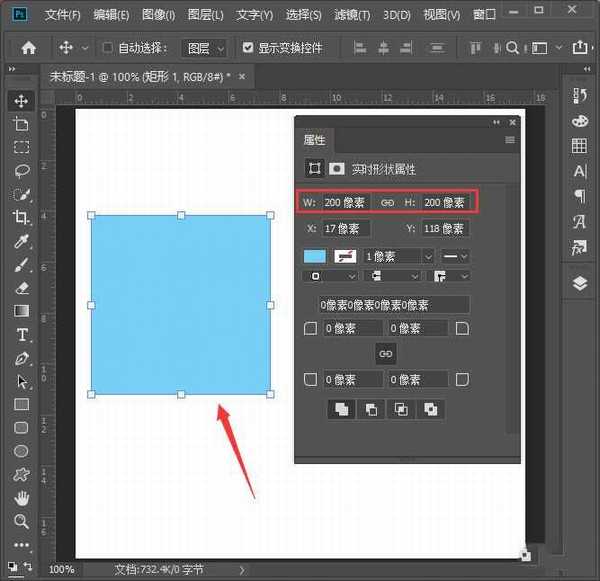Open the 图层 auto-select dropdown
The width and height of the screenshot is (600, 581).
pos(207,48)
